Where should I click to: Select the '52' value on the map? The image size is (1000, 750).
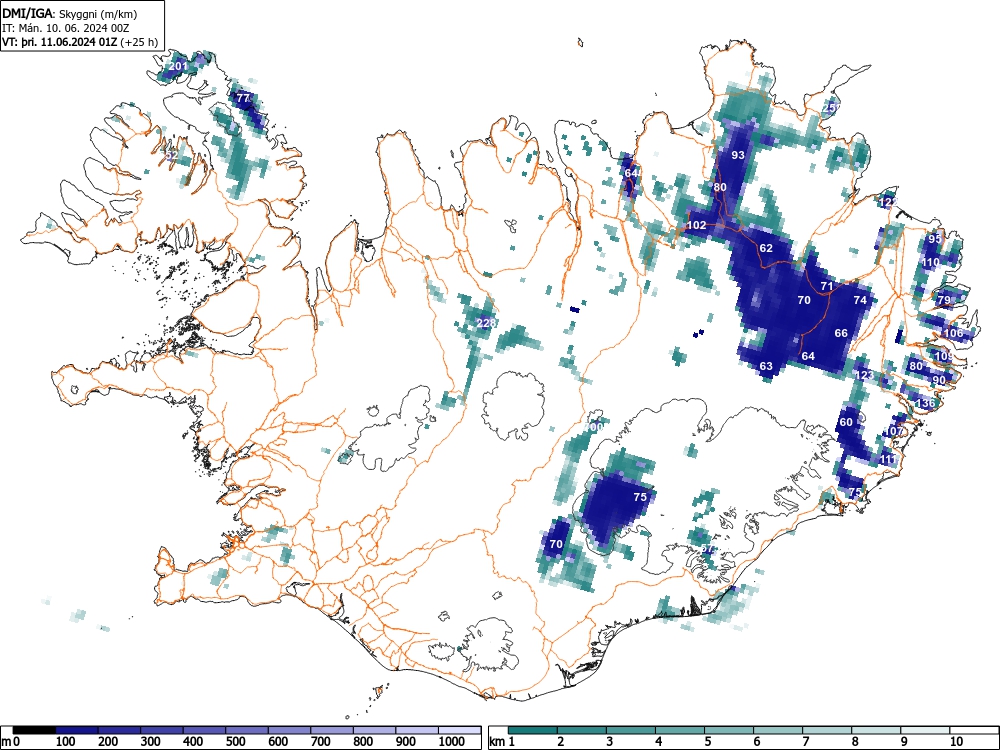172,155
